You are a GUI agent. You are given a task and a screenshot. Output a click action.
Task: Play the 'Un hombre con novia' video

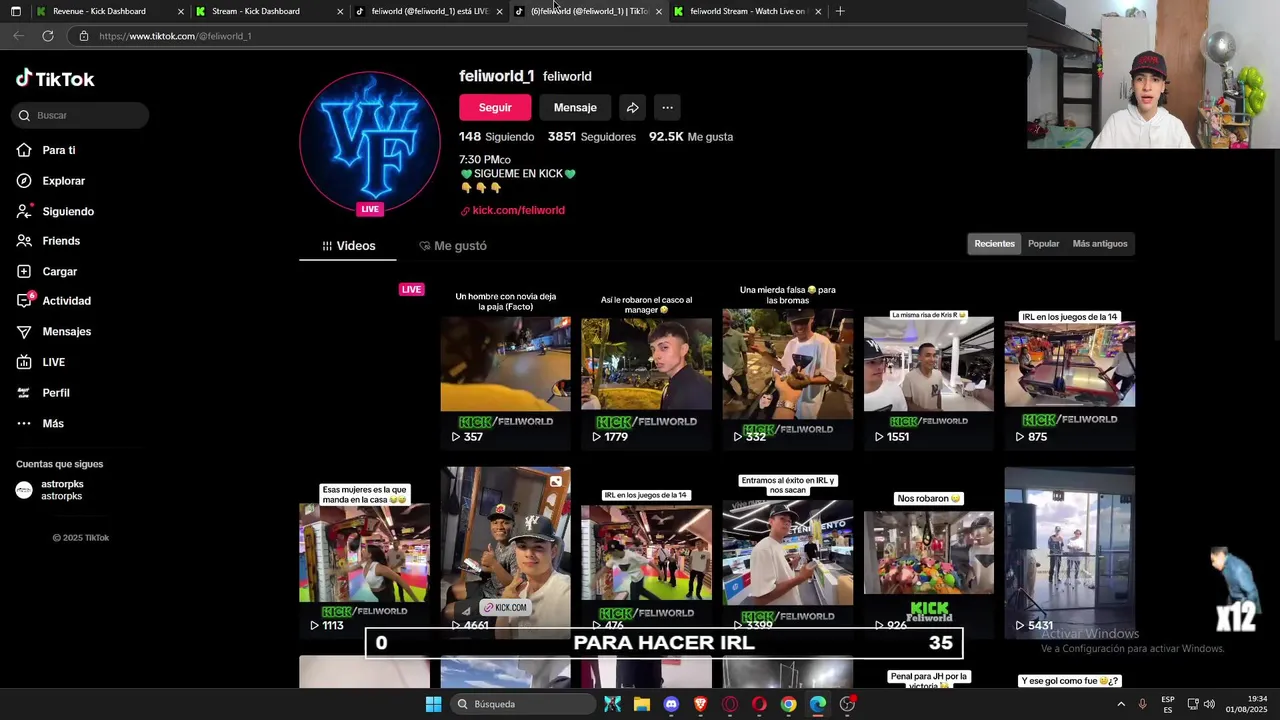[505, 364]
